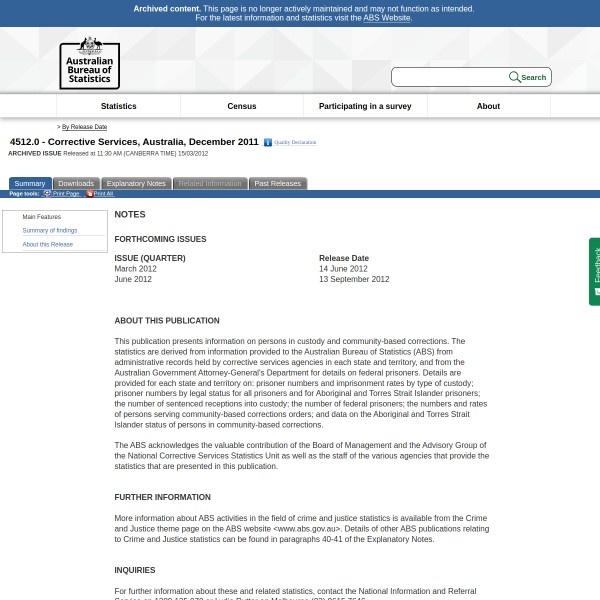
Task: Switch to the Explanatory Notes tab
Action: point(136,184)
